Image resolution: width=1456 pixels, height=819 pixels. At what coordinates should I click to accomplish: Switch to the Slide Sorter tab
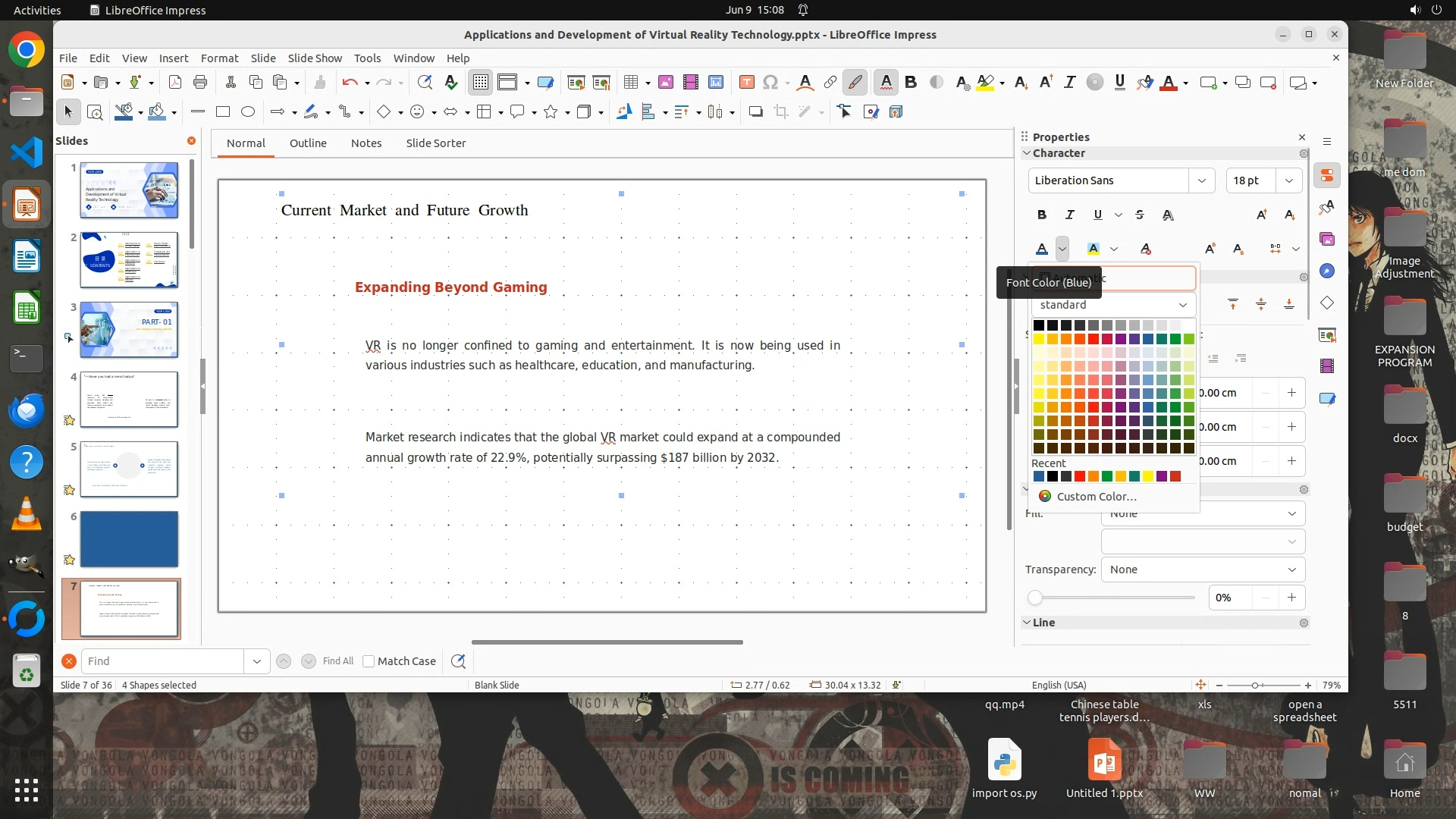(435, 143)
